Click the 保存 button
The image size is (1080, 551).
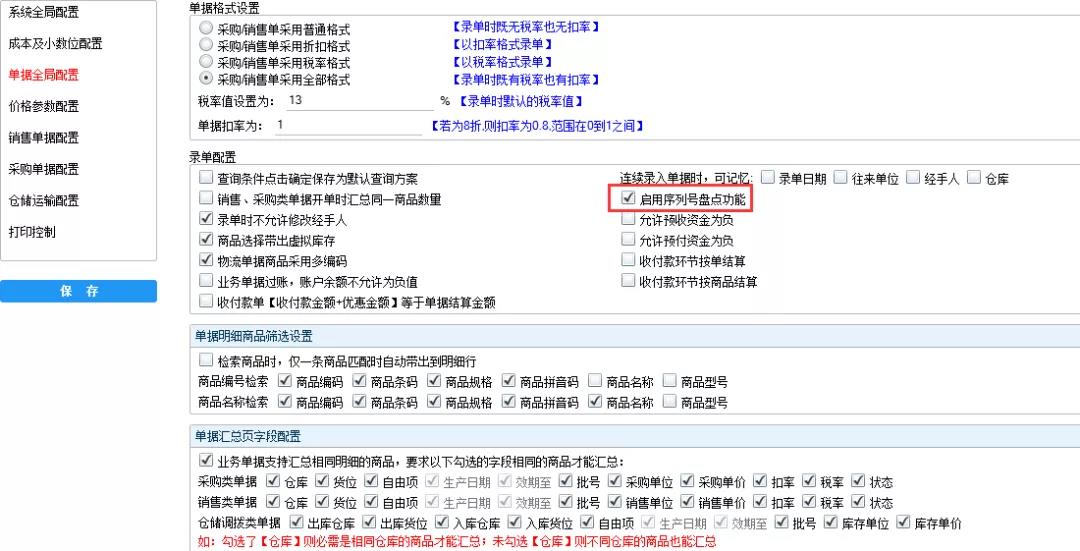78,291
